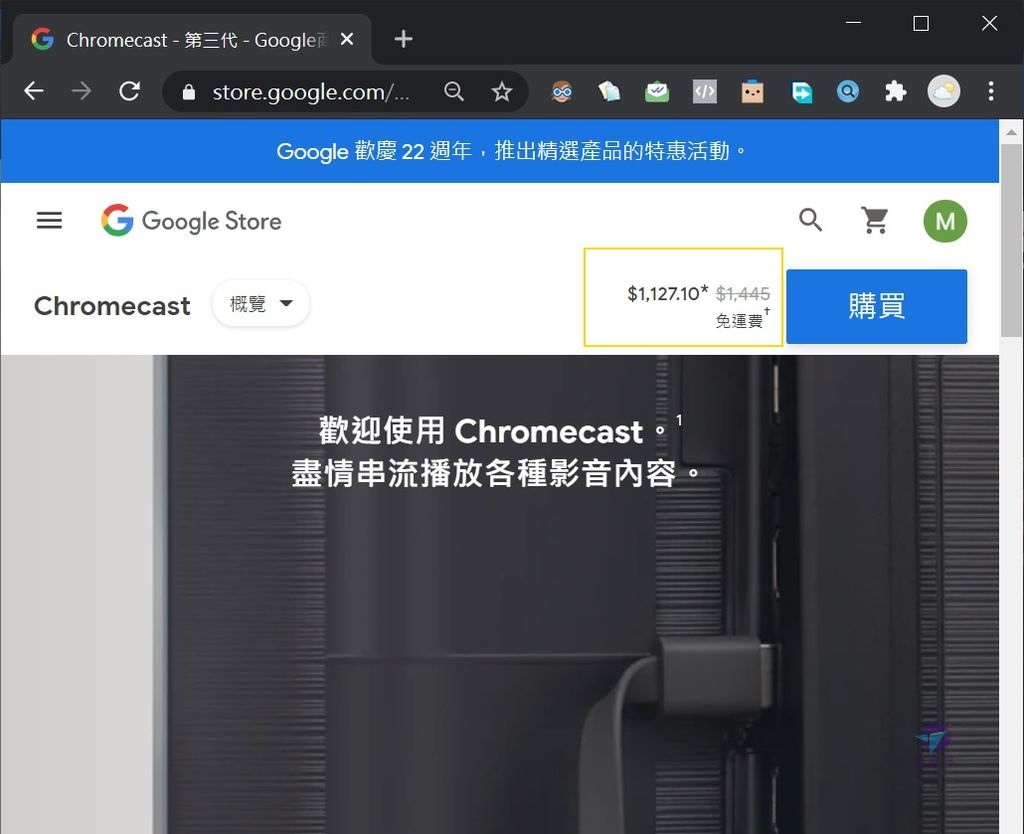The height and width of the screenshot is (834, 1024).
Task: Open the blue arrow page extension
Action: pos(801,91)
